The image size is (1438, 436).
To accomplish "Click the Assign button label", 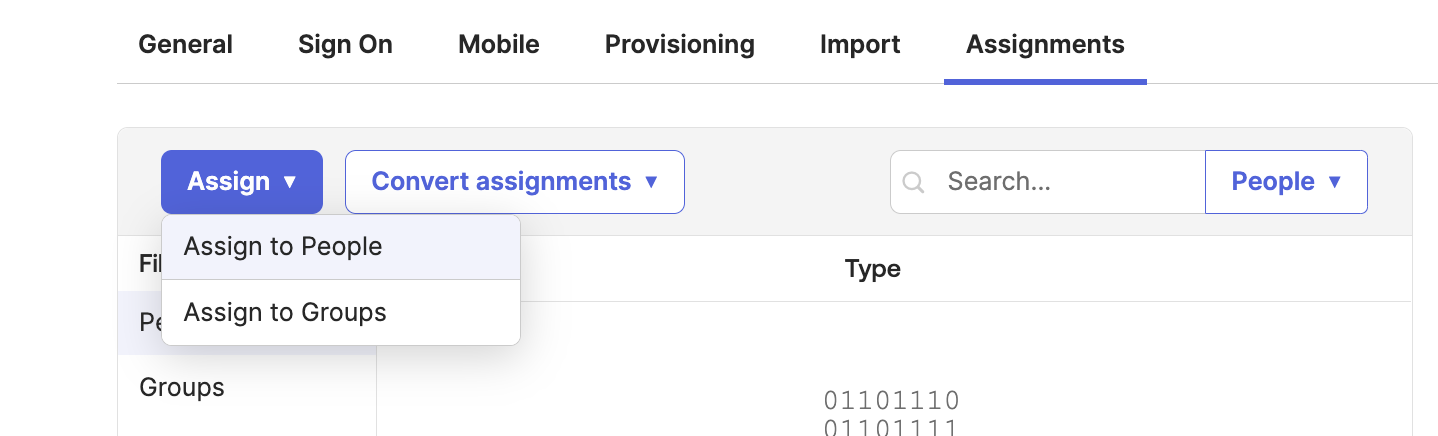I will (229, 182).
